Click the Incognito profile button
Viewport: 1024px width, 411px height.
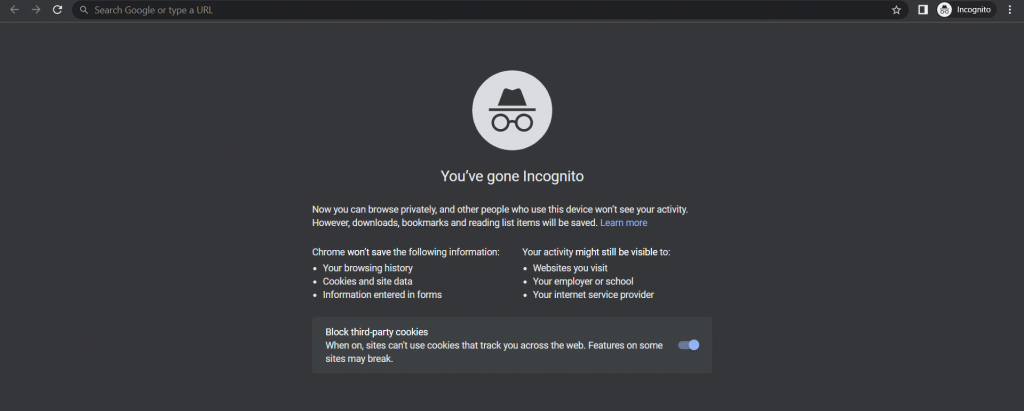click(x=965, y=10)
